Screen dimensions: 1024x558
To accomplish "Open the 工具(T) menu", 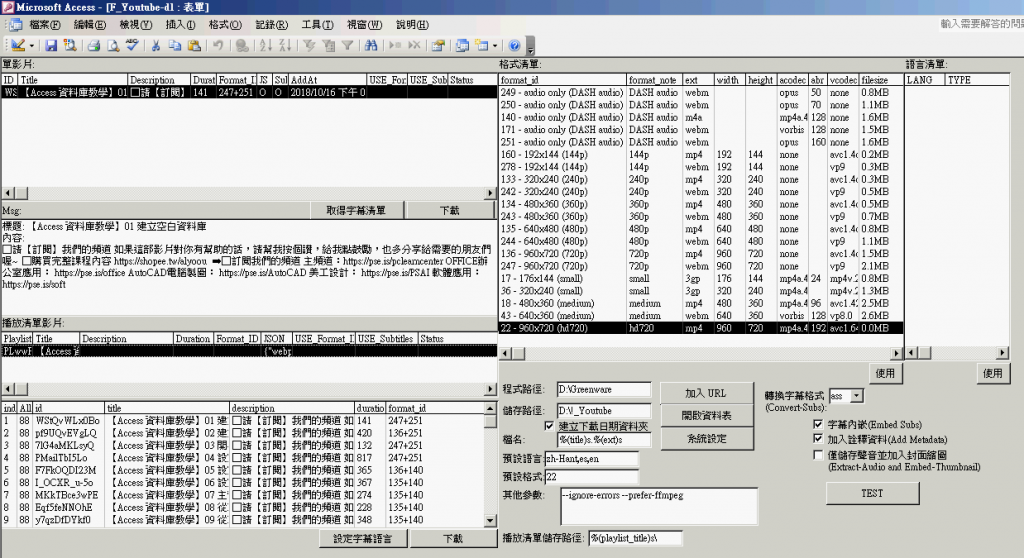I will [317, 25].
